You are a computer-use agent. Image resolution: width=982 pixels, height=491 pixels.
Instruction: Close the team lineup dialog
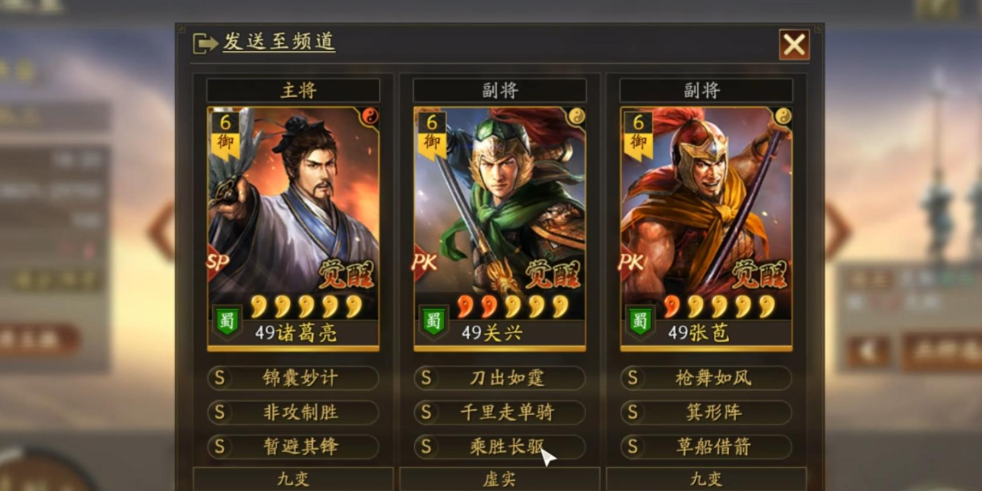pyautogui.click(x=794, y=45)
